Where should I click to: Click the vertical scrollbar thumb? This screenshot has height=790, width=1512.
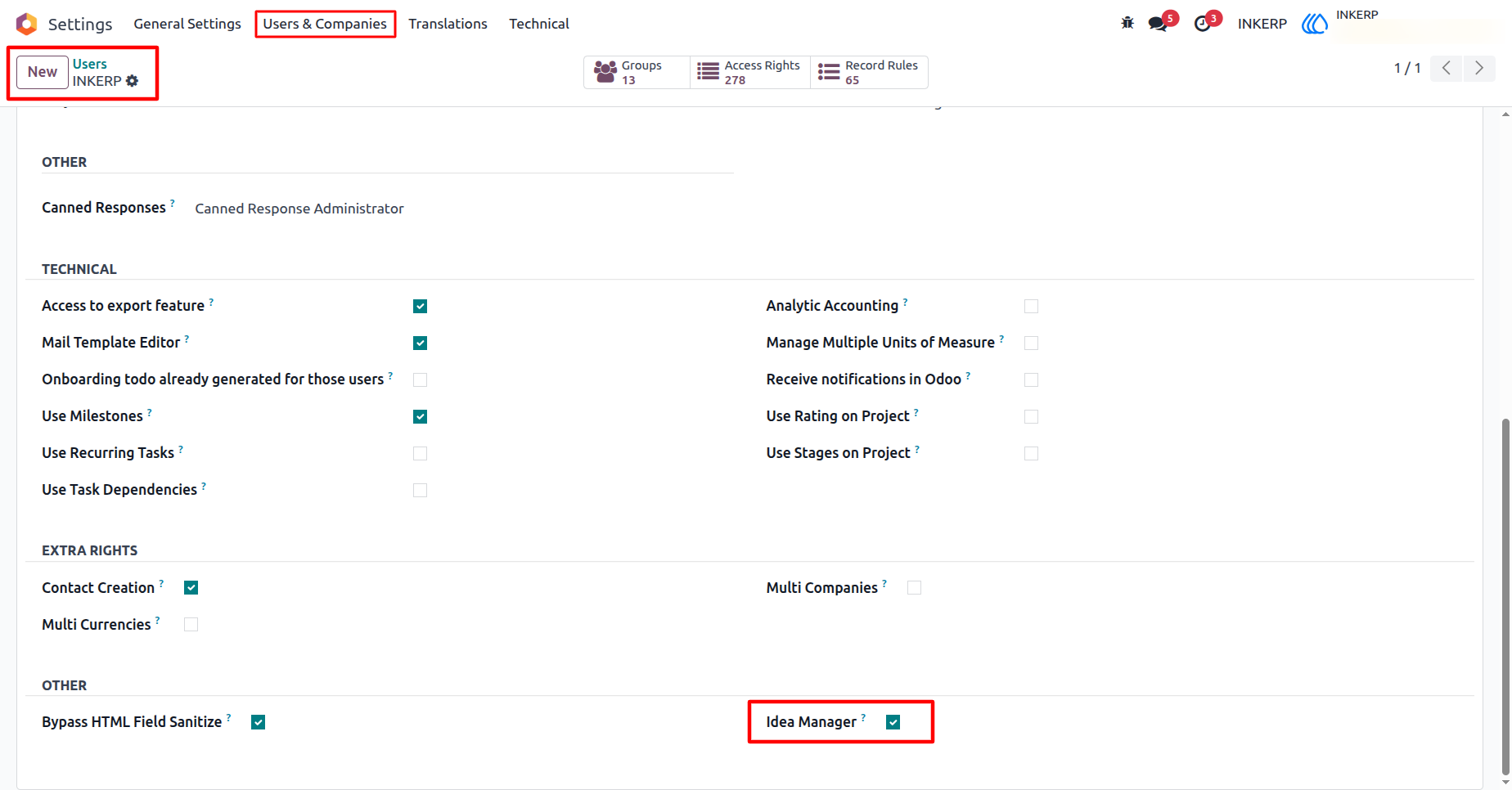click(1505, 597)
